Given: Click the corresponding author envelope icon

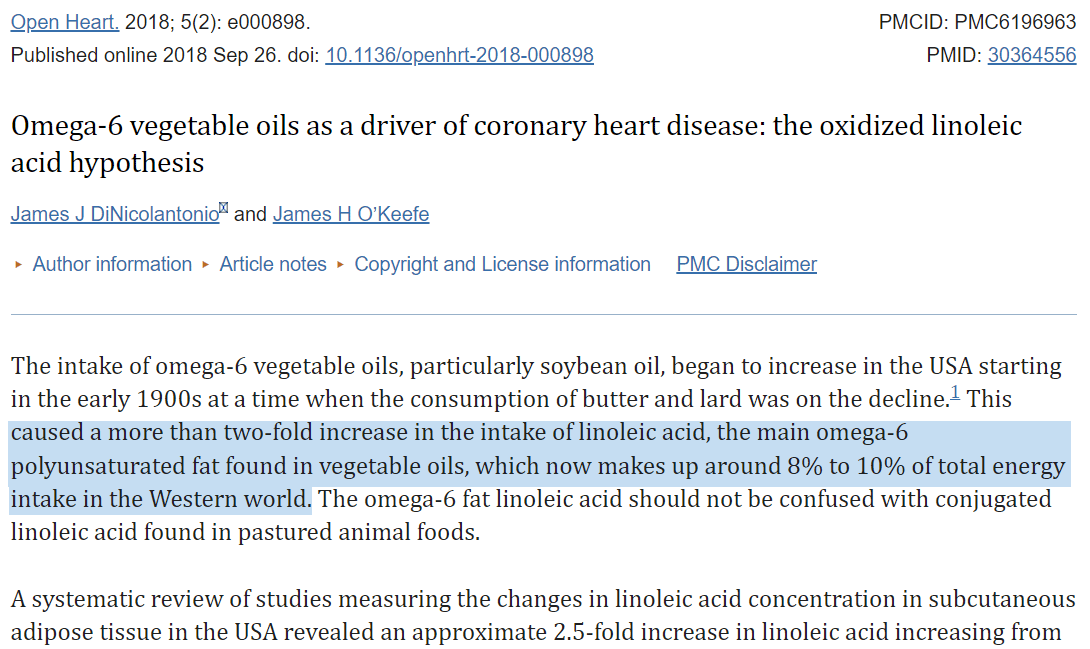Looking at the screenshot, I should tap(224, 207).
